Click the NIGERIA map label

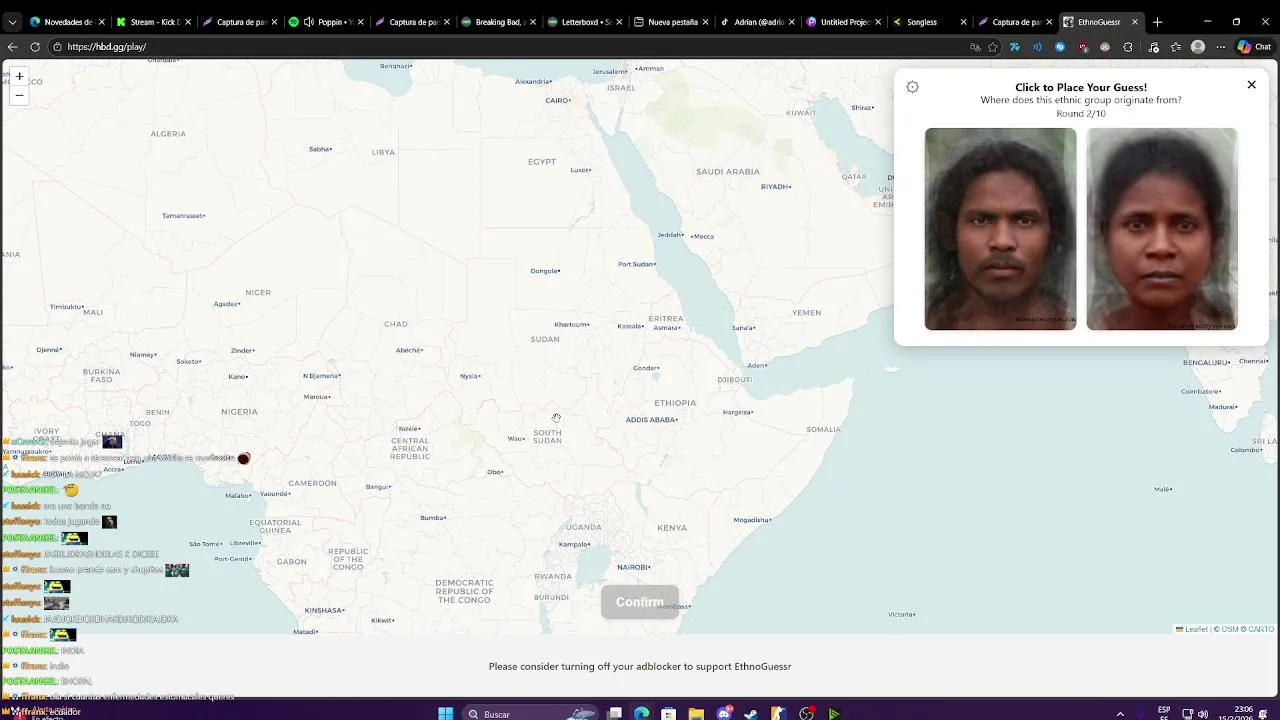239,411
